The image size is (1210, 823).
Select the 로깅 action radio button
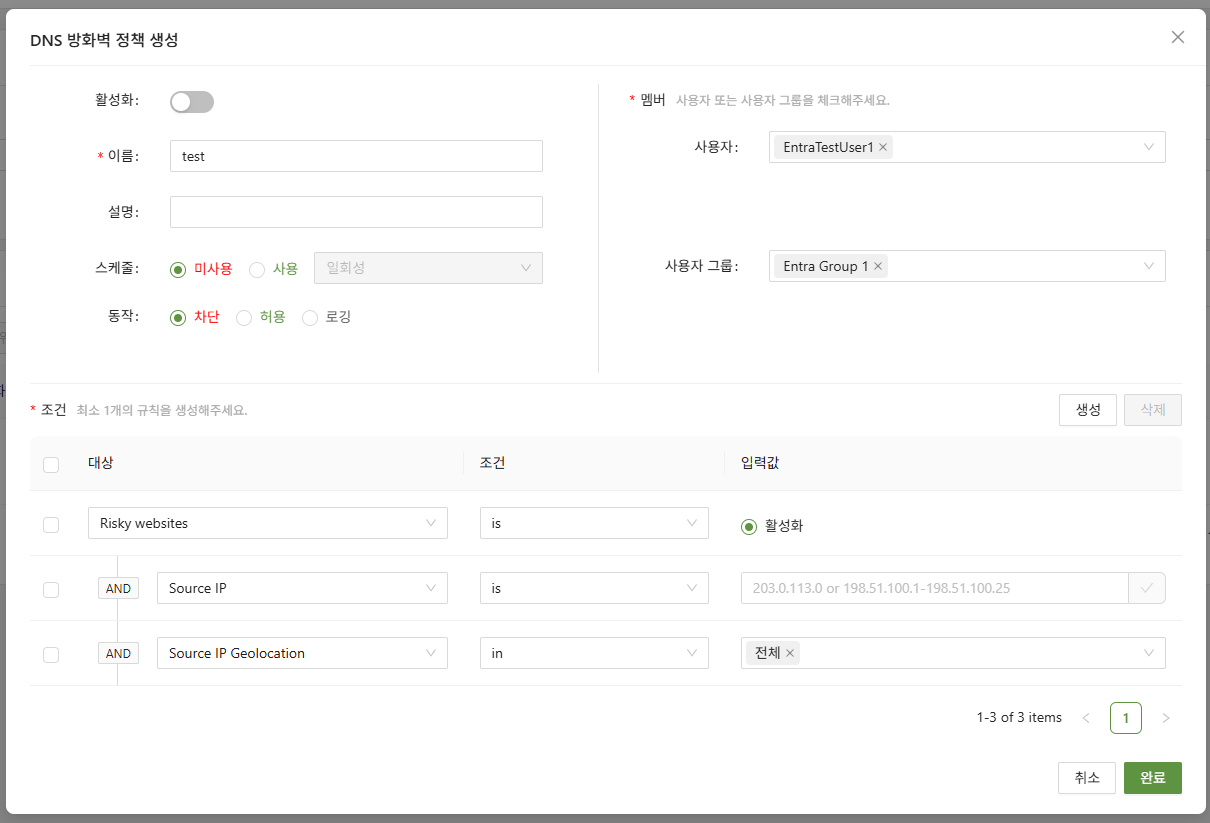(x=310, y=318)
